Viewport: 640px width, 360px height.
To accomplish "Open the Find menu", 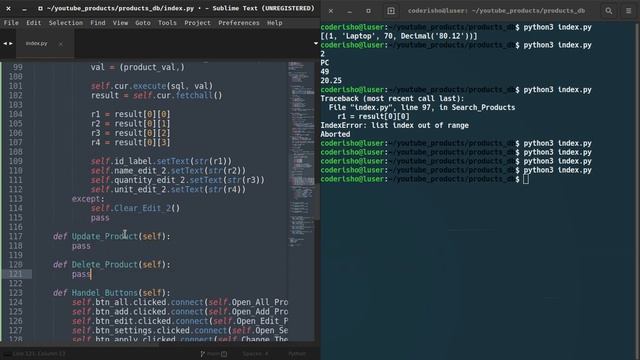I will [98, 23].
